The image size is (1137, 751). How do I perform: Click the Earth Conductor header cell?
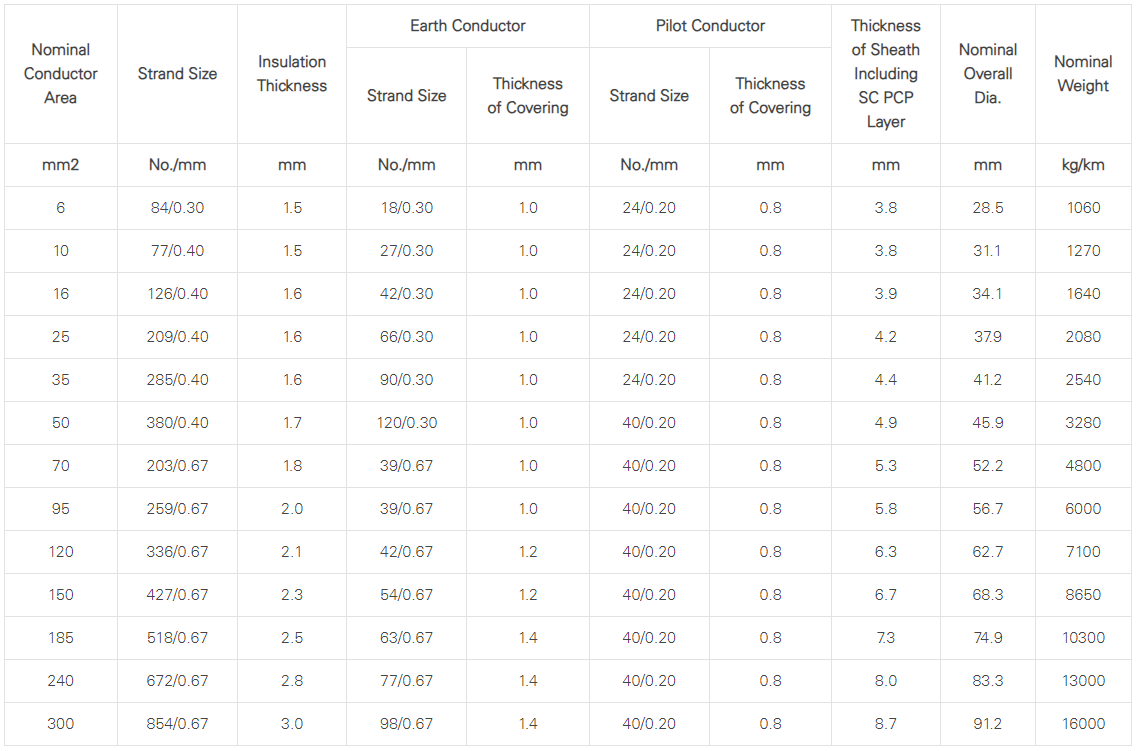(468, 26)
